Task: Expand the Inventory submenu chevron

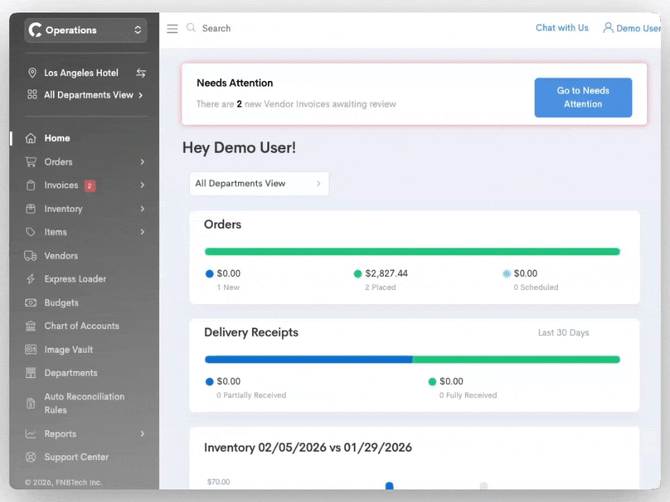Action: (x=142, y=209)
